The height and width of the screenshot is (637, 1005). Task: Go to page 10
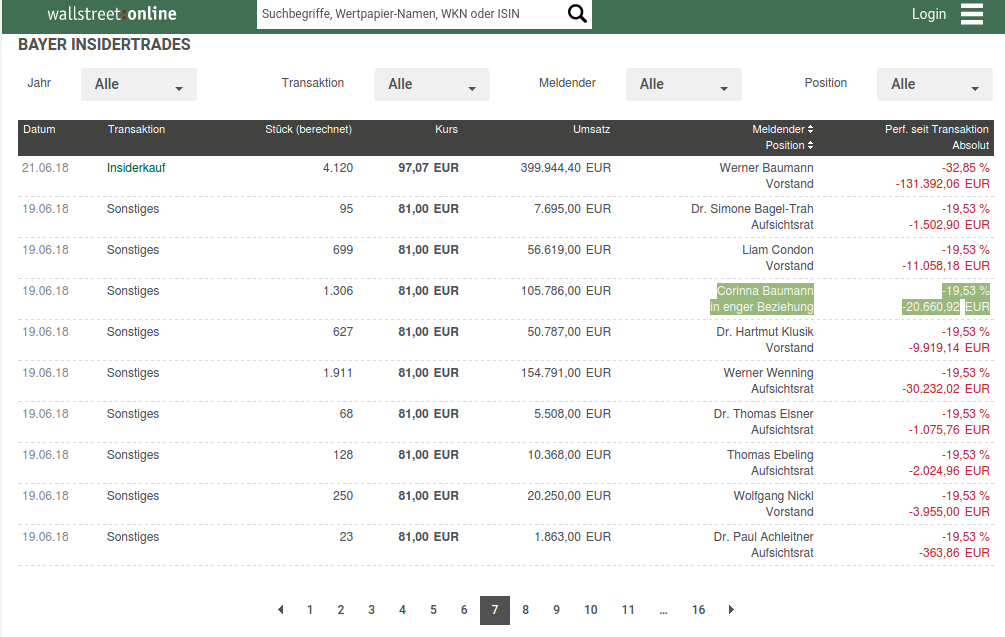coord(590,610)
